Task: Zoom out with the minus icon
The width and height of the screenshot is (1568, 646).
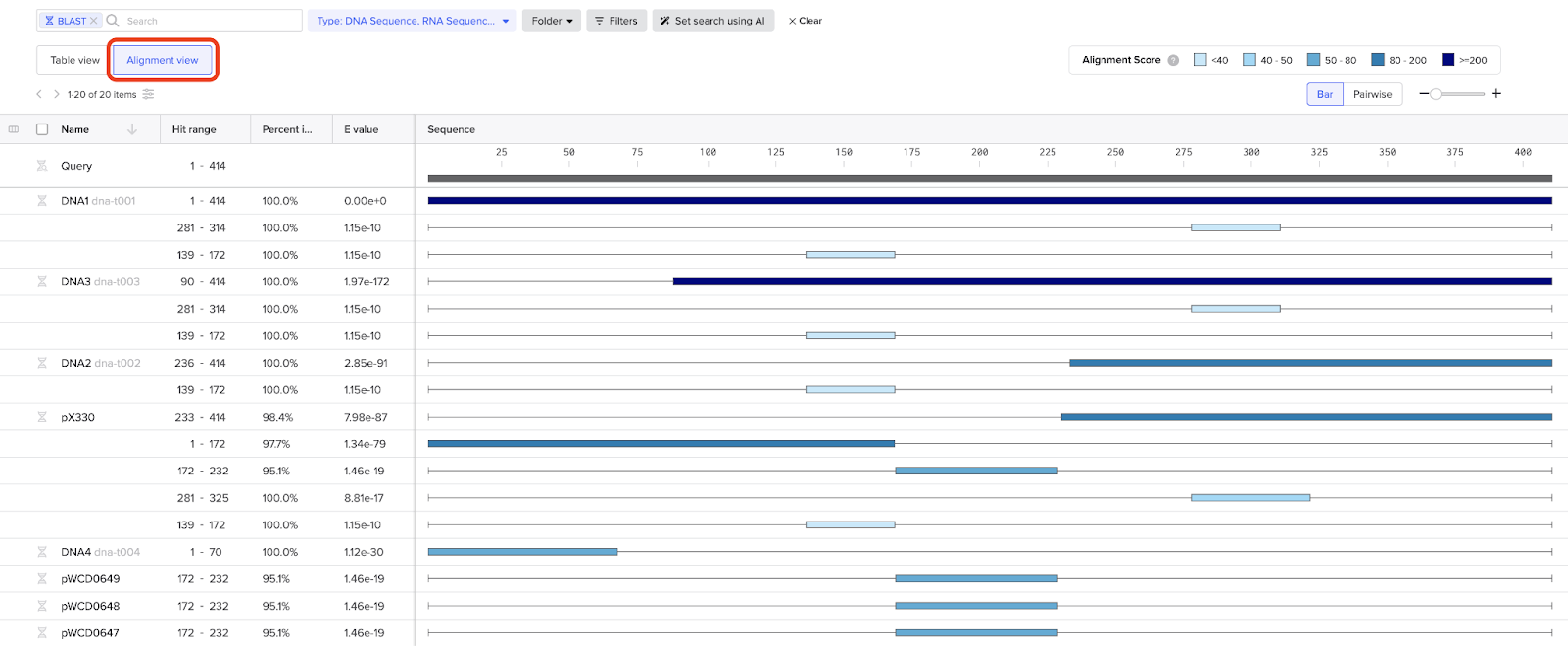Action: click(x=1424, y=94)
